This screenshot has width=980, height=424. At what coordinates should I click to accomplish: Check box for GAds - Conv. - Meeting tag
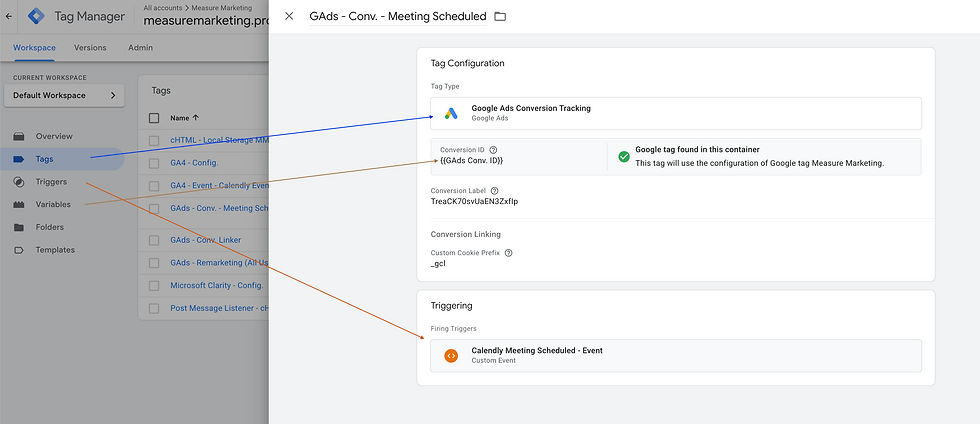click(154, 208)
